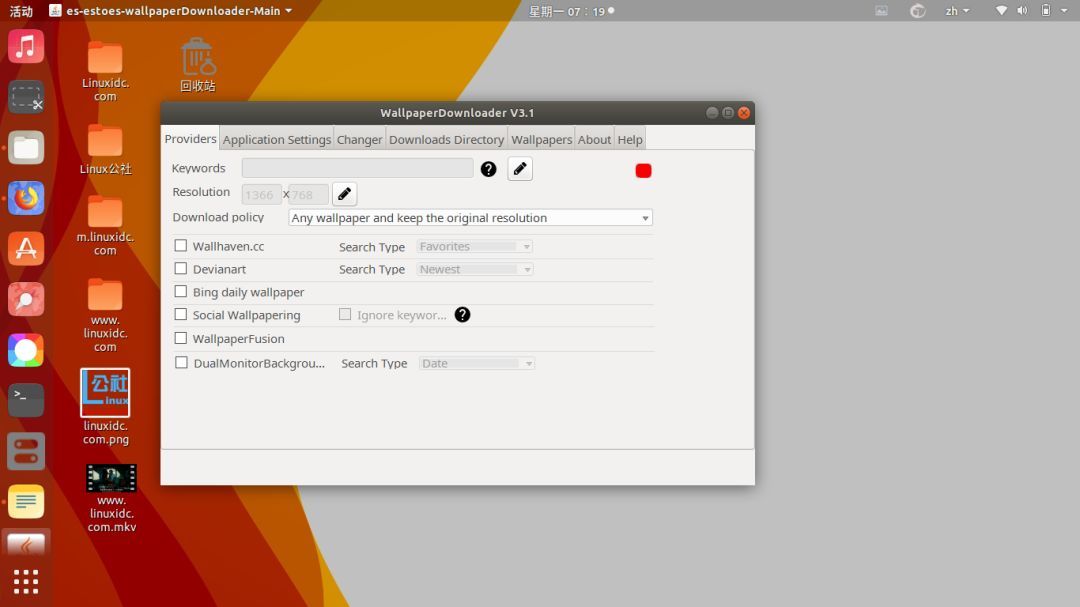
Task: Open the es-estoes-wallpaperDownloader-Main app menu
Action: 171,10
